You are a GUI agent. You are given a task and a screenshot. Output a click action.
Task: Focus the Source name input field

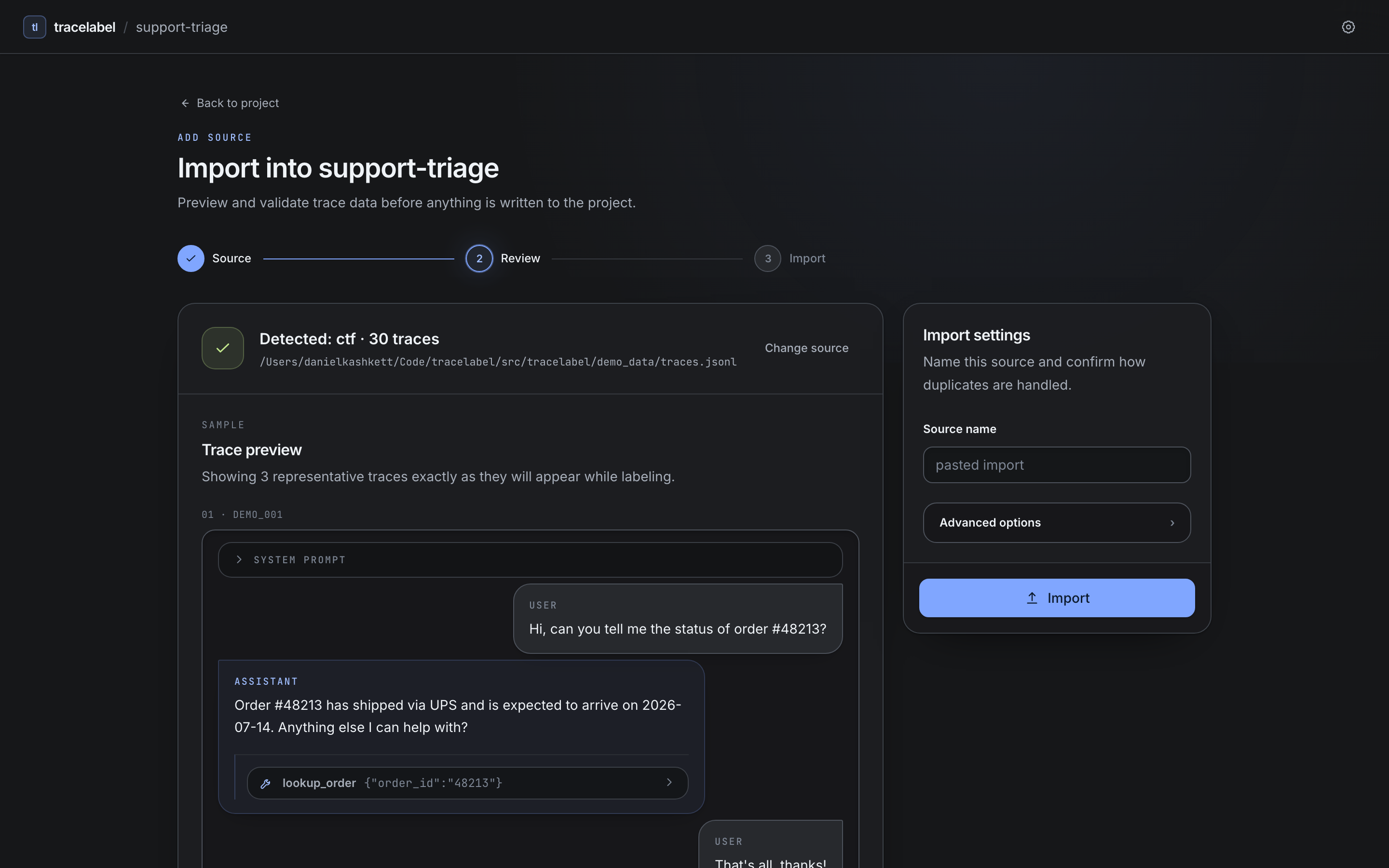(x=1057, y=465)
